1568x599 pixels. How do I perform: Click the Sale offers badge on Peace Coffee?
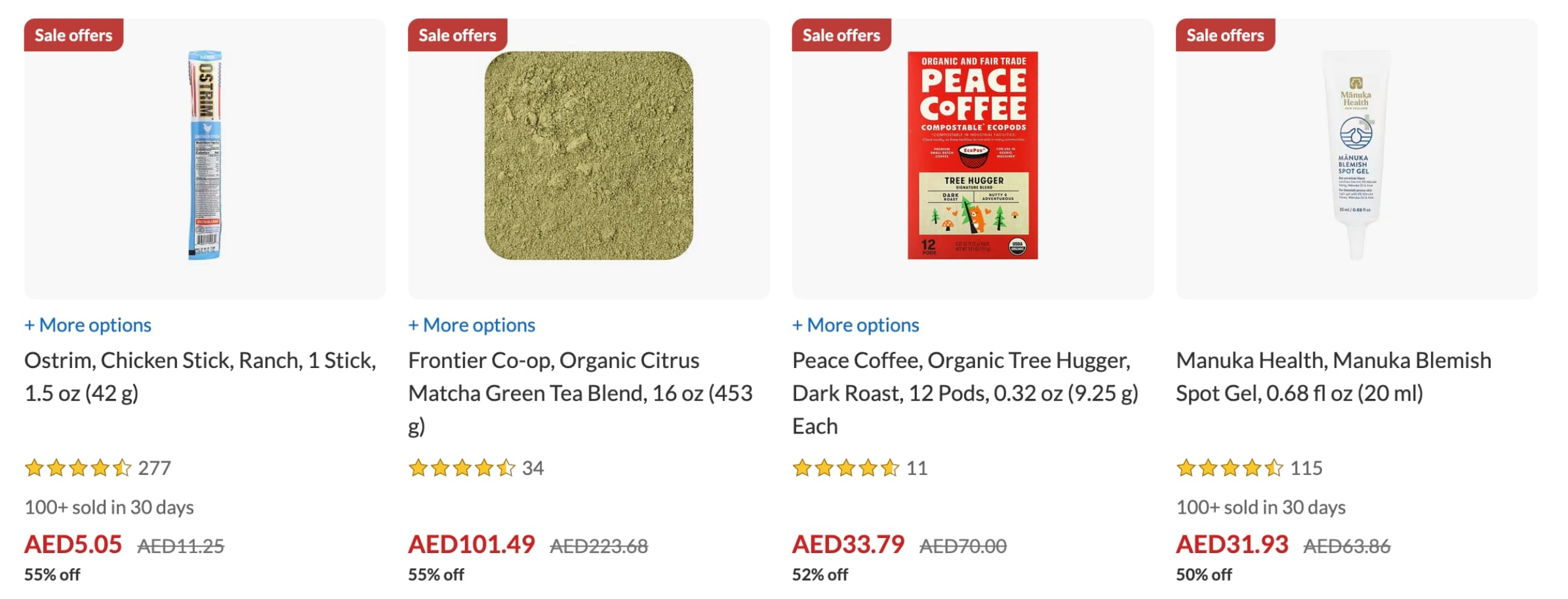pos(841,35)
